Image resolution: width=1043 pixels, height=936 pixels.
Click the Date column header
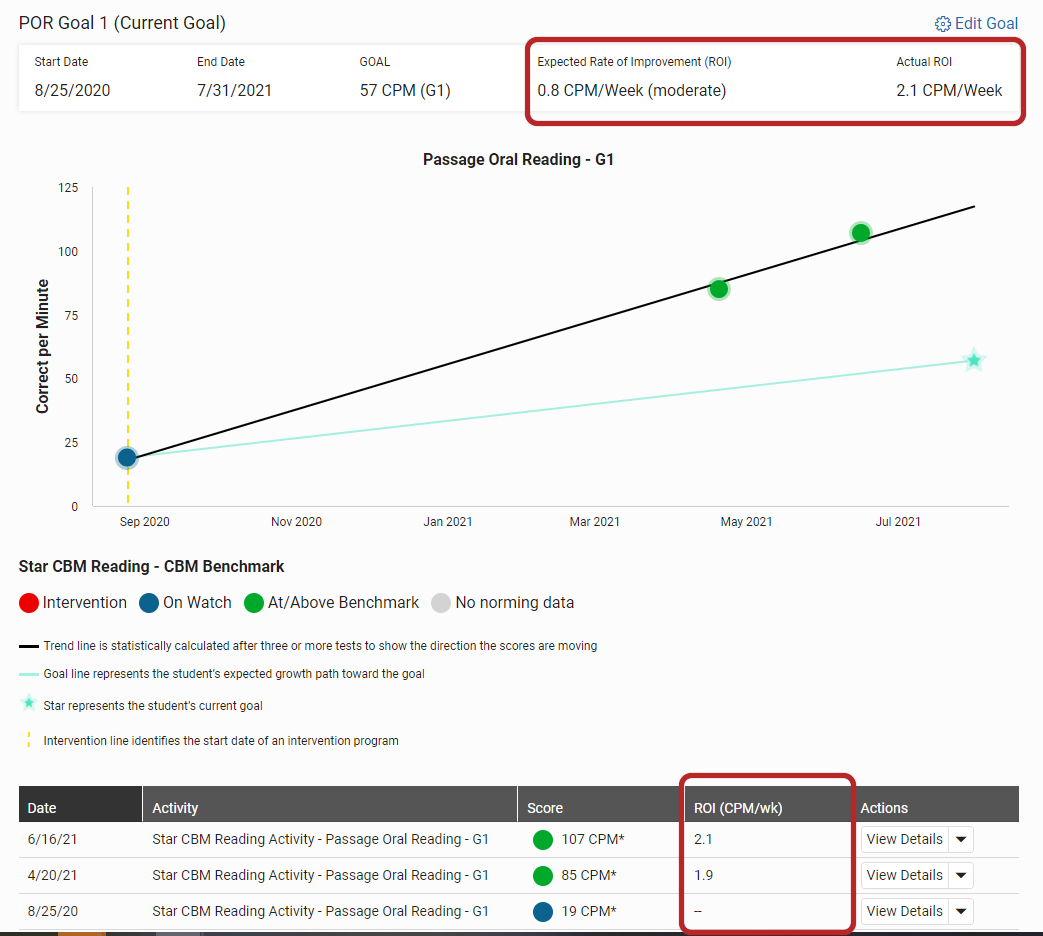80,804
